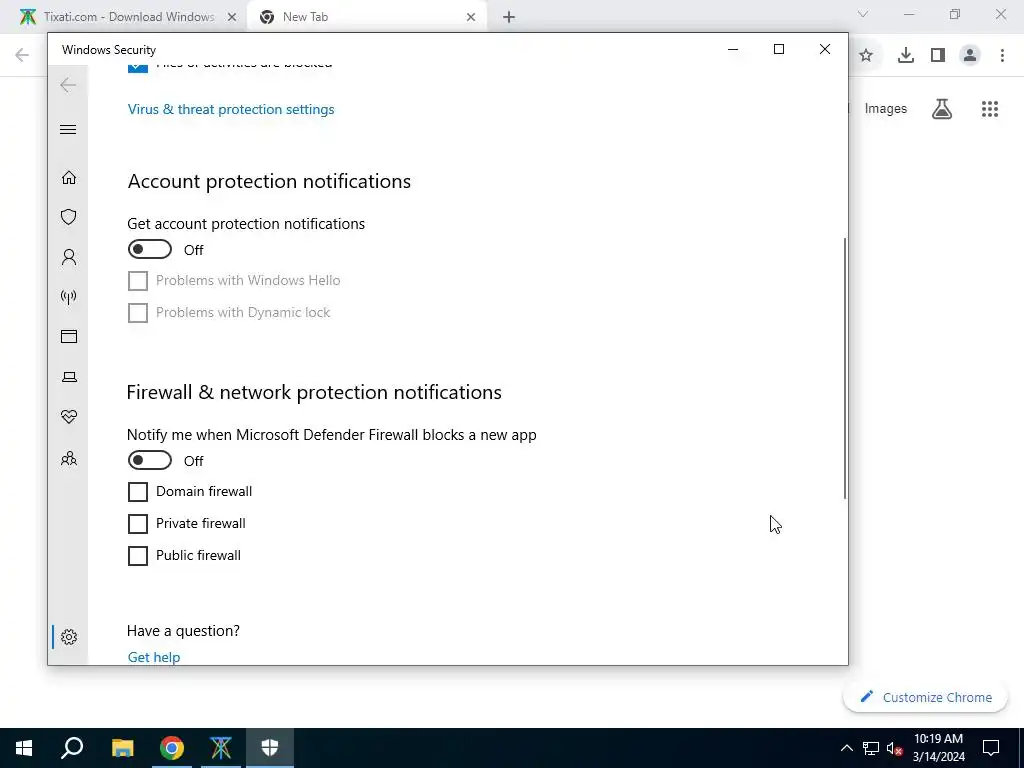Click the taskbar clock and date

click(938, 748)
